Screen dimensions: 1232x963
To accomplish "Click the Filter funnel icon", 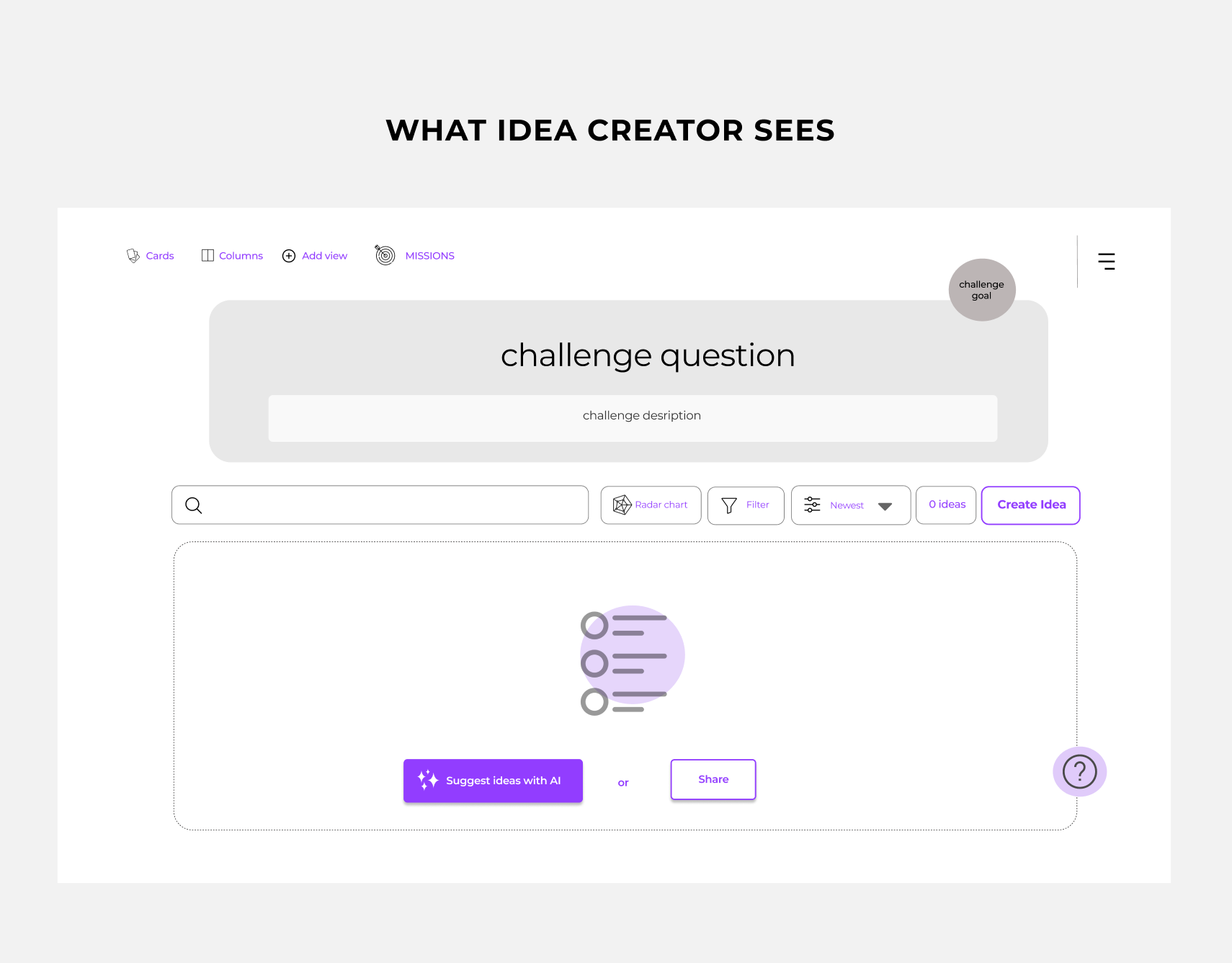I will [x=729, y=505].
